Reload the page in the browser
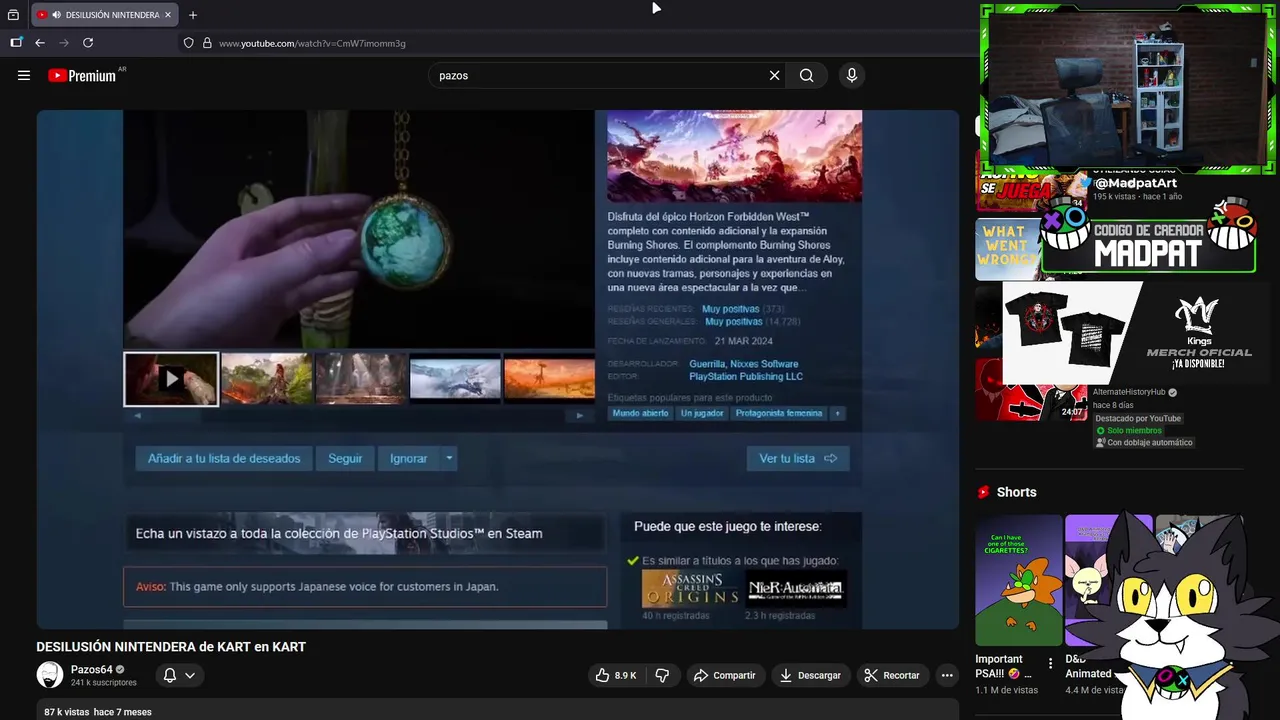 [88, 43]
